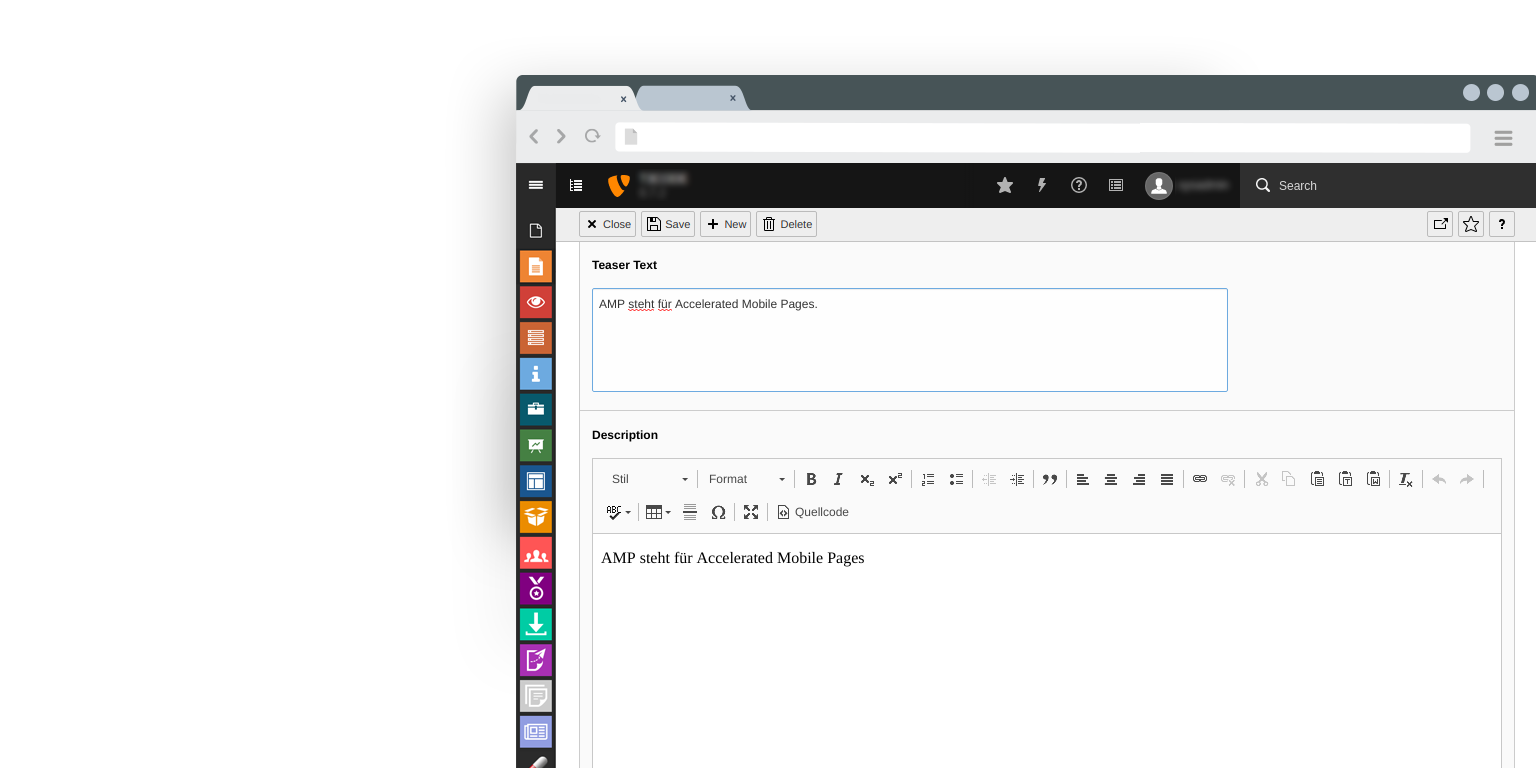This screenshot has width=1536, height=768.
Task: Click the TYPO3 logo
Action: 619,185
